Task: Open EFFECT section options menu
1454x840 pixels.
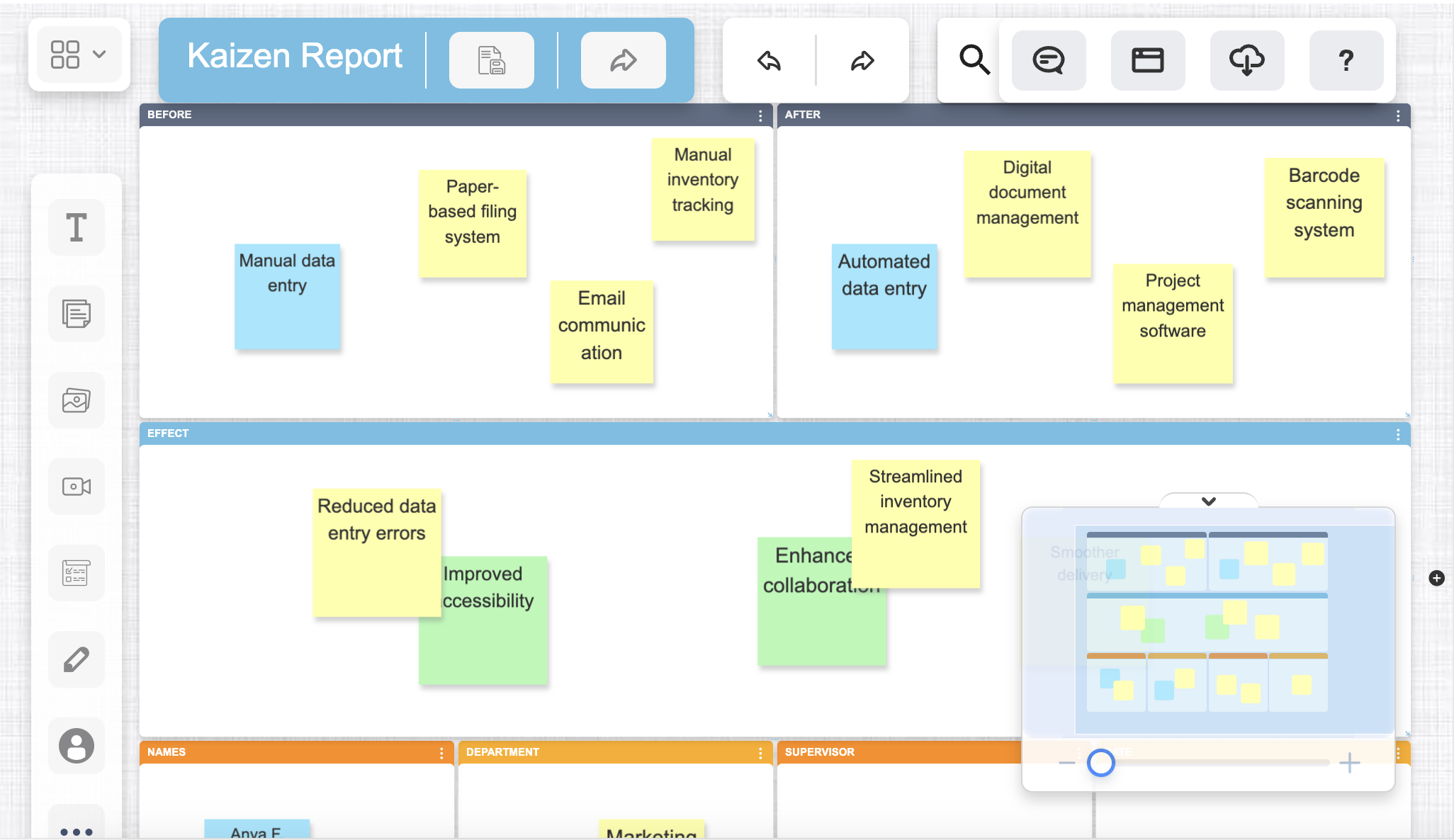Action: (x=1398, y=434)
